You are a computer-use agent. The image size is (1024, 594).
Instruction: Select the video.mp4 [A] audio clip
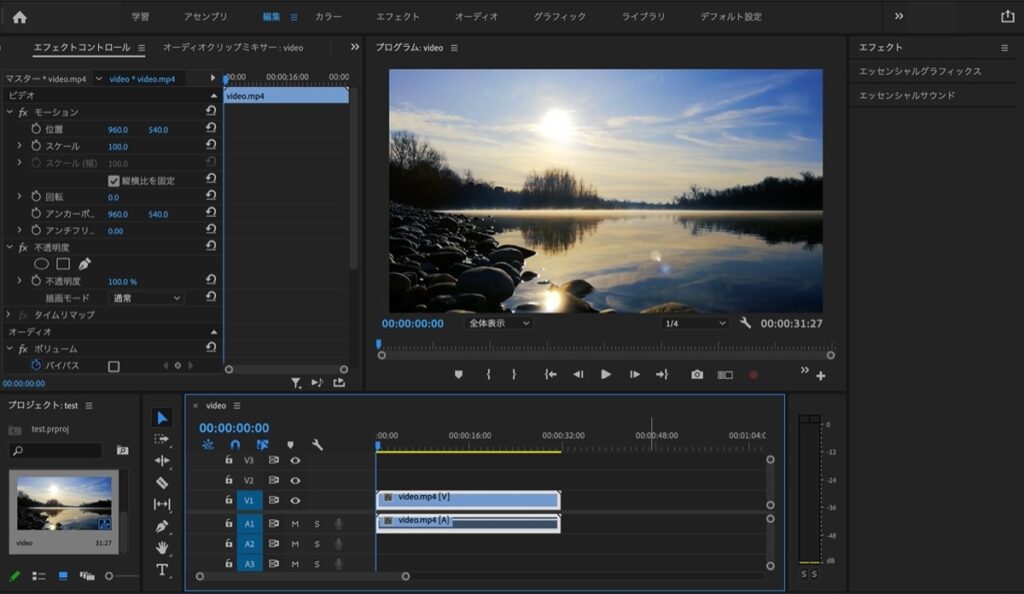click(x=468, y=523)
